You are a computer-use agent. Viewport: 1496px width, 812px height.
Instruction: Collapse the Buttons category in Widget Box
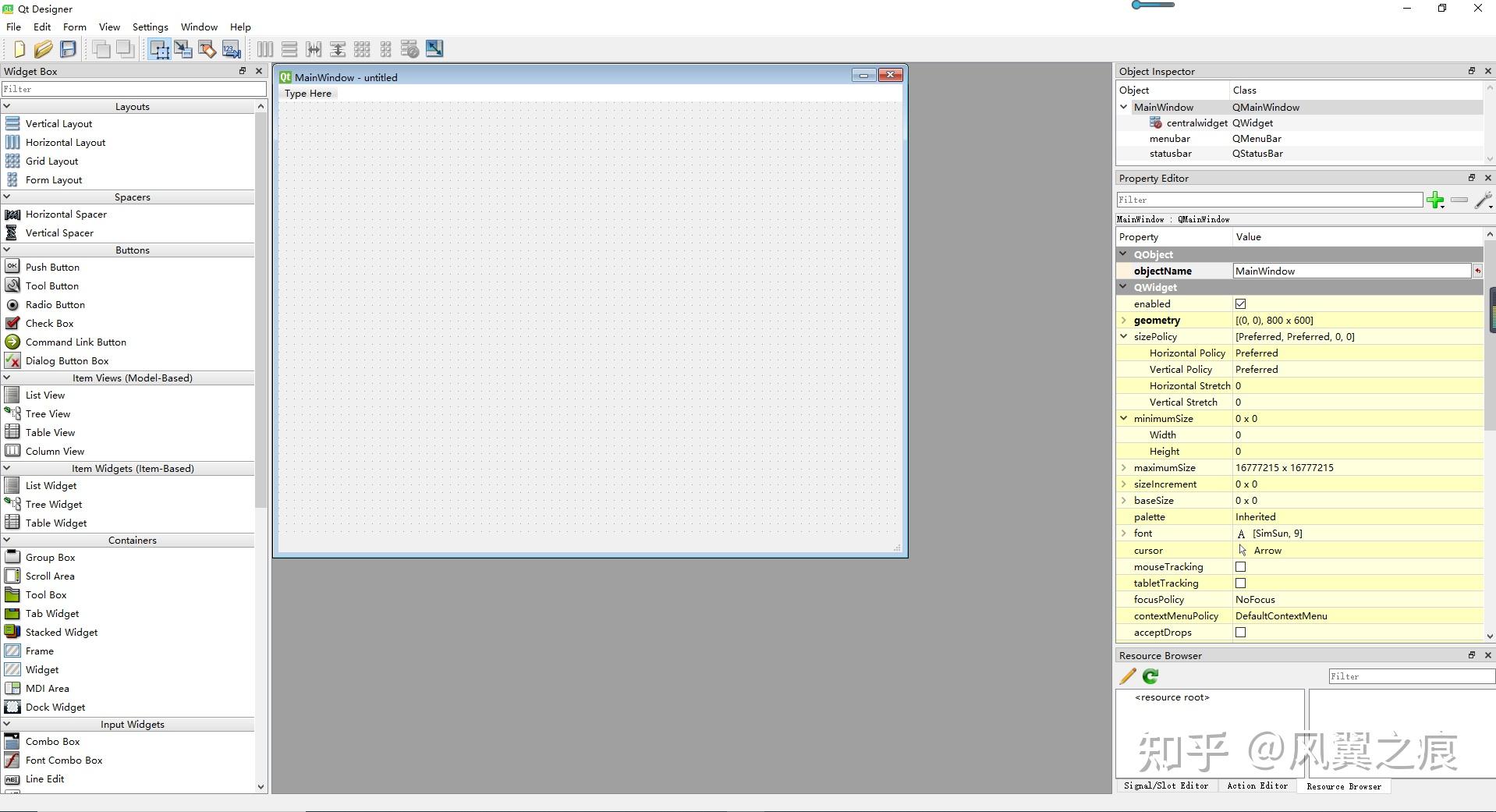click(7, 250)
